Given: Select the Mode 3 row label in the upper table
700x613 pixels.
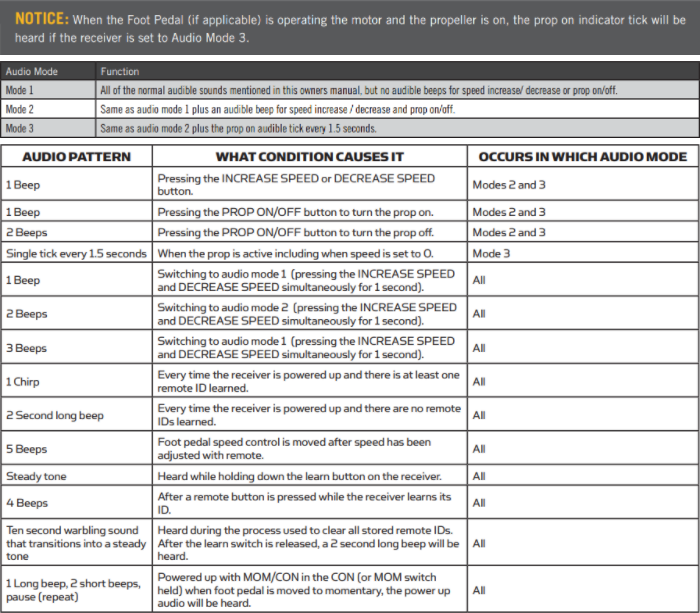Looking at the screenshot, I should tap(20, 128).
